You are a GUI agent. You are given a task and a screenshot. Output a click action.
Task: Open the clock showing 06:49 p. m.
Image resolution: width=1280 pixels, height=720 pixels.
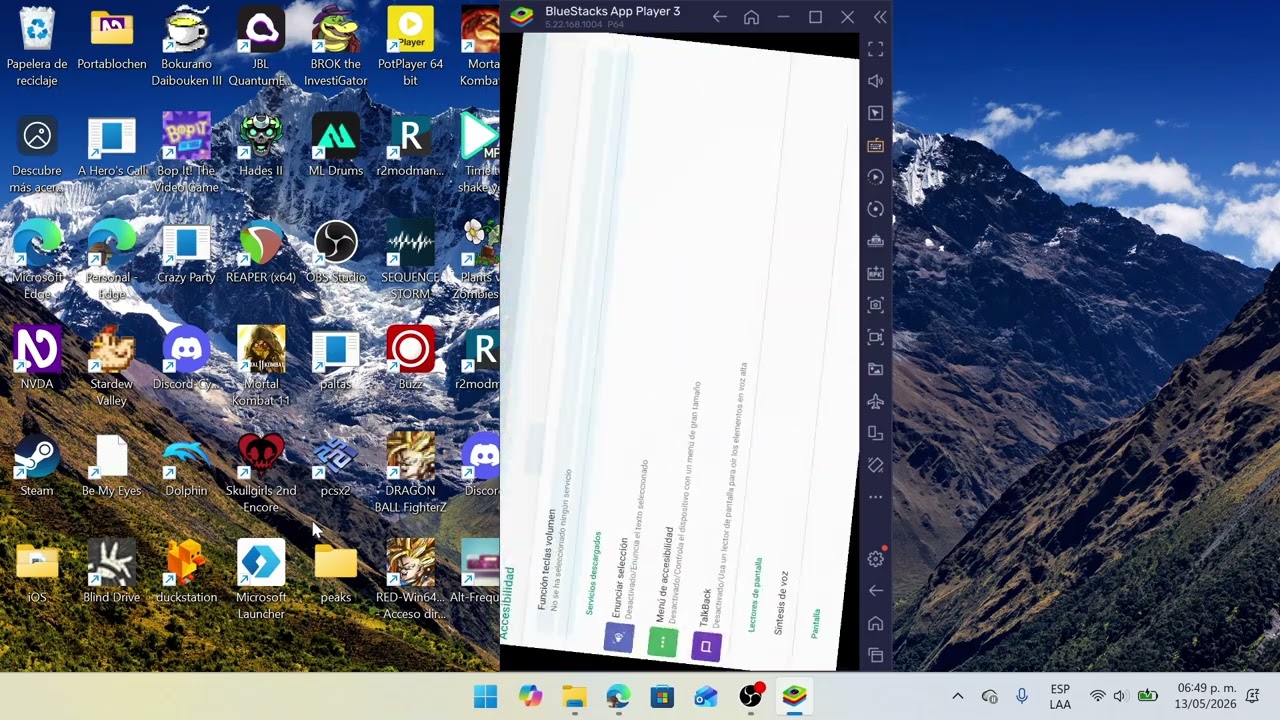(x=1207, y=696)
